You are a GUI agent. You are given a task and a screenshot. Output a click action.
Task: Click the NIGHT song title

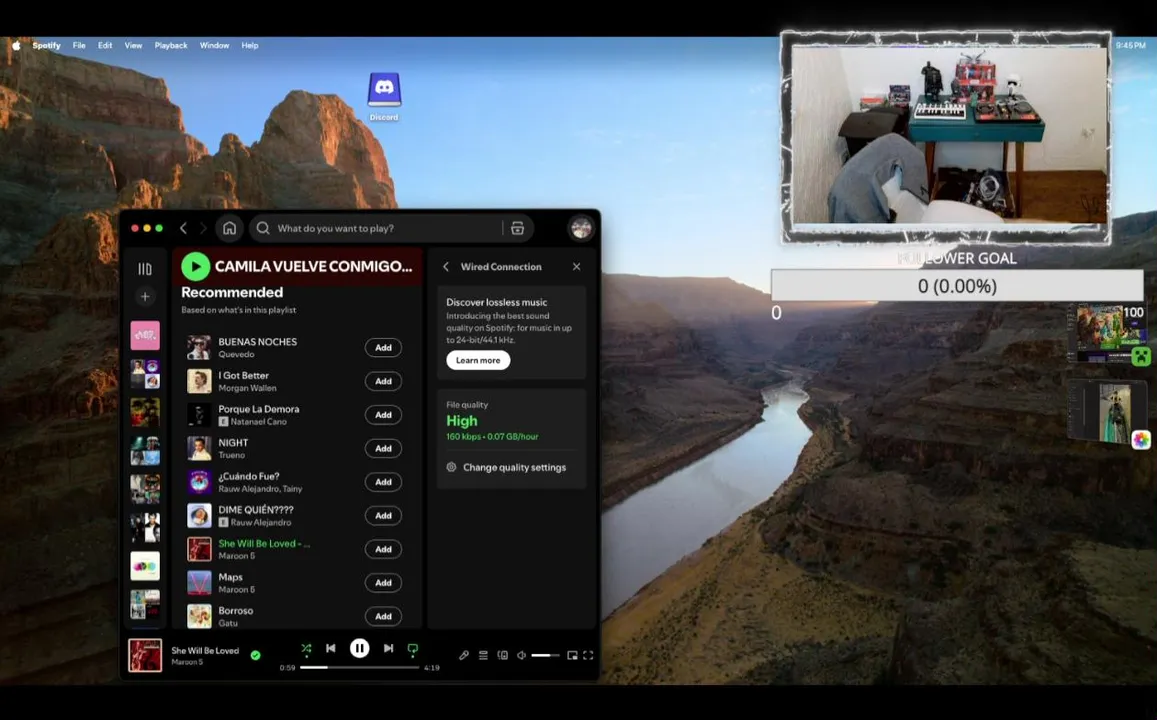(x=233, y=443)
